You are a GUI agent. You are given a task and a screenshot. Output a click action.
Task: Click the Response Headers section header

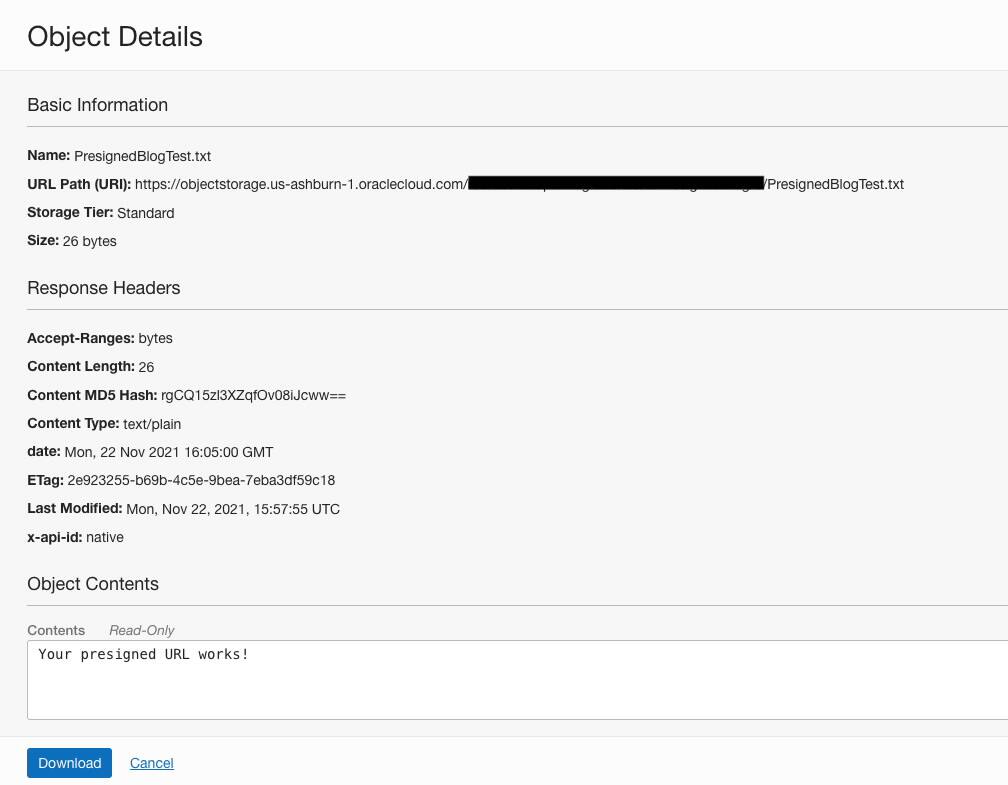pyautogui.click(x=103, y=288)
